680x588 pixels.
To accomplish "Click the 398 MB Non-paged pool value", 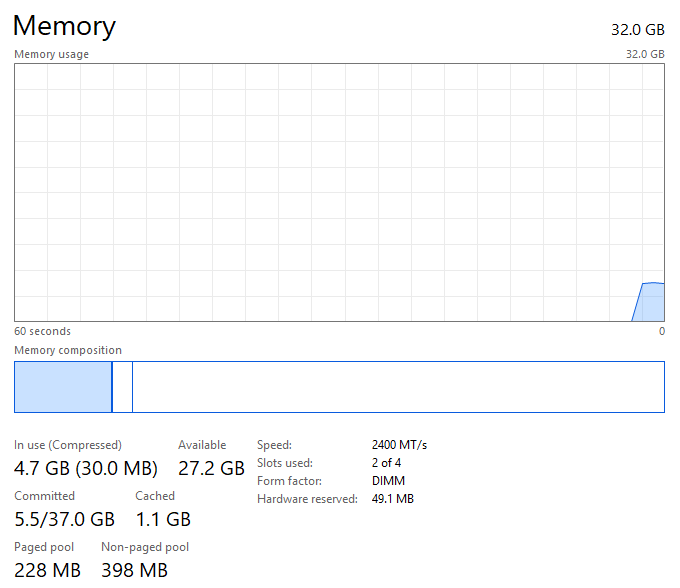I will pyautogui.click(x=134, y=570).
